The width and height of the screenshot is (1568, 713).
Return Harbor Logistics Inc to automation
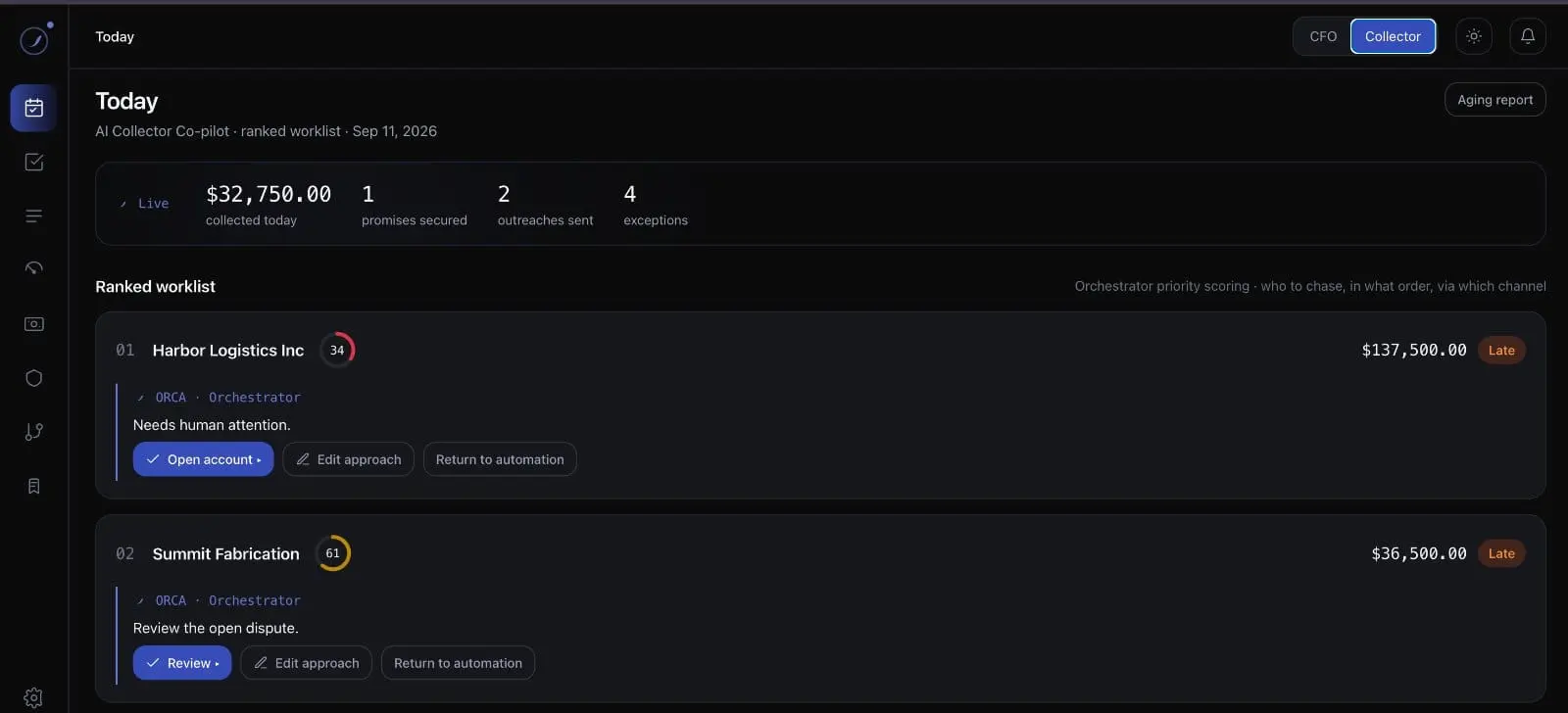click(x=500, y=459)
